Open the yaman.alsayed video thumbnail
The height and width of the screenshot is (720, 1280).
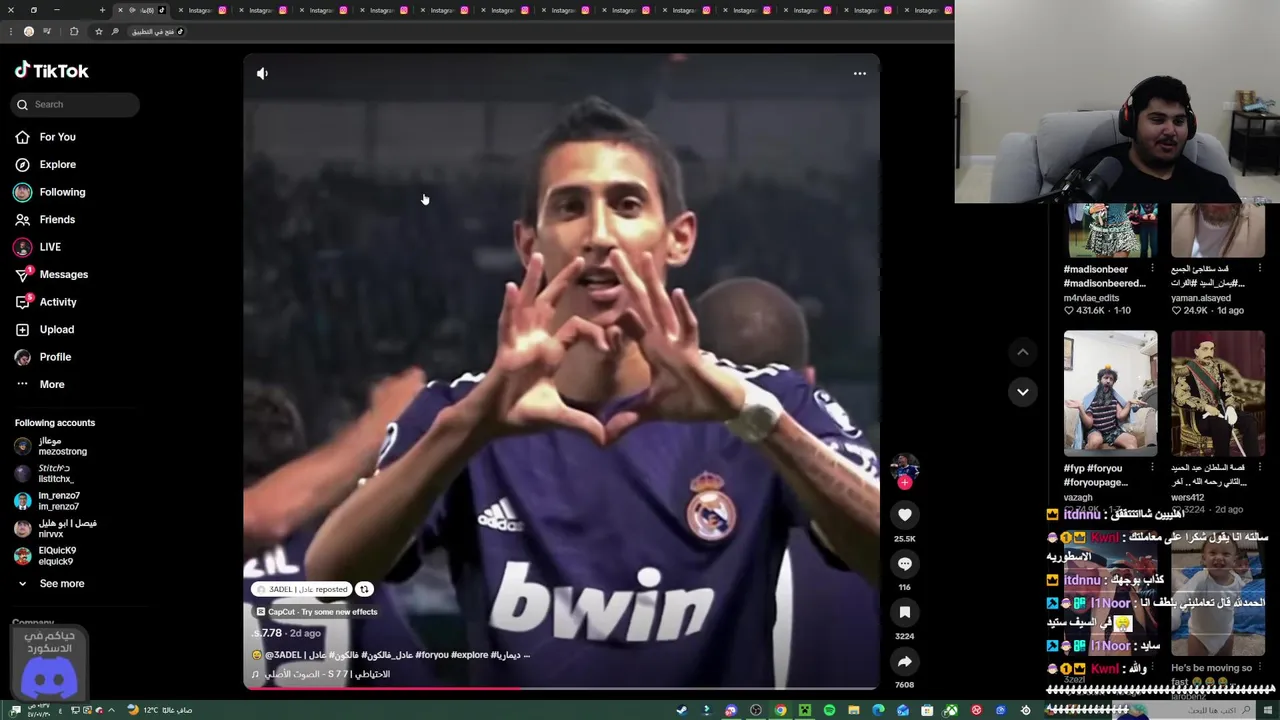point(1218,230)
